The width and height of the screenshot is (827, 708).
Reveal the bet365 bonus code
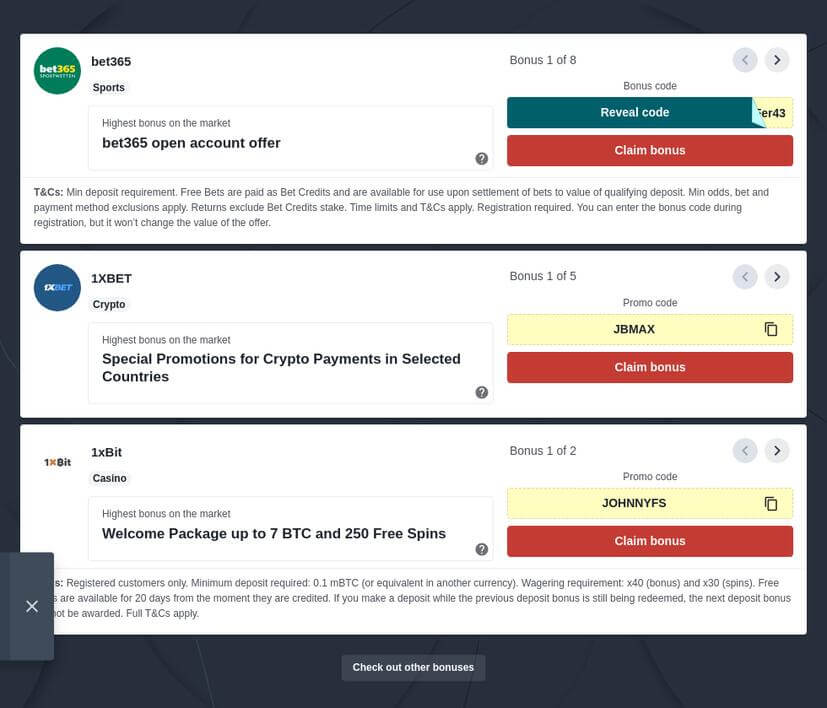(634, 113)
